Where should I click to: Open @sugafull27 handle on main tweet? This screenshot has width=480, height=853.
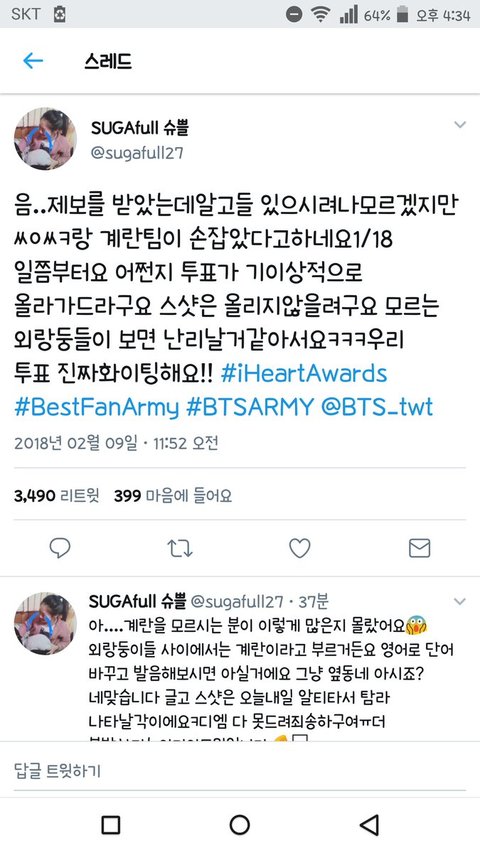pos(137,153)
